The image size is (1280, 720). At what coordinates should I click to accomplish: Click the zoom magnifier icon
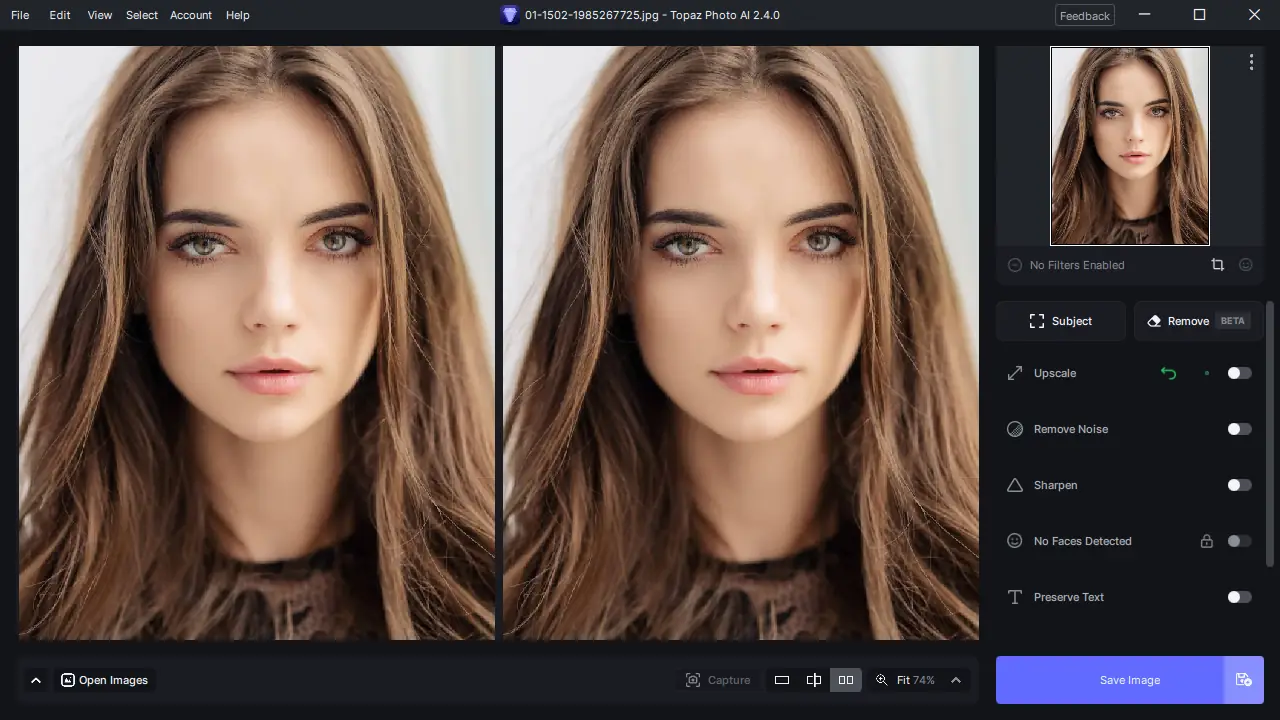pos(881,680)
